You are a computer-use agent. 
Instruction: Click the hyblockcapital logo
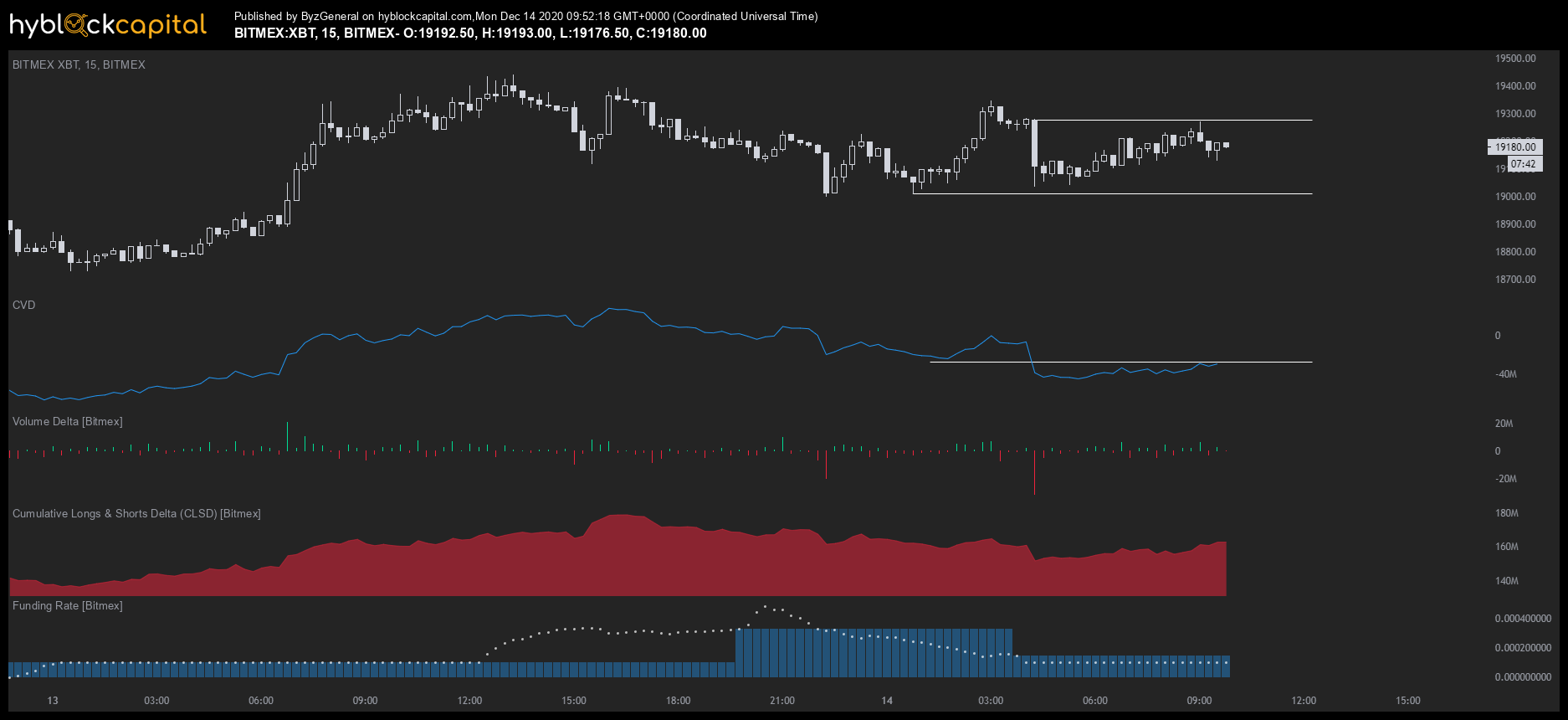click(108, 25)
